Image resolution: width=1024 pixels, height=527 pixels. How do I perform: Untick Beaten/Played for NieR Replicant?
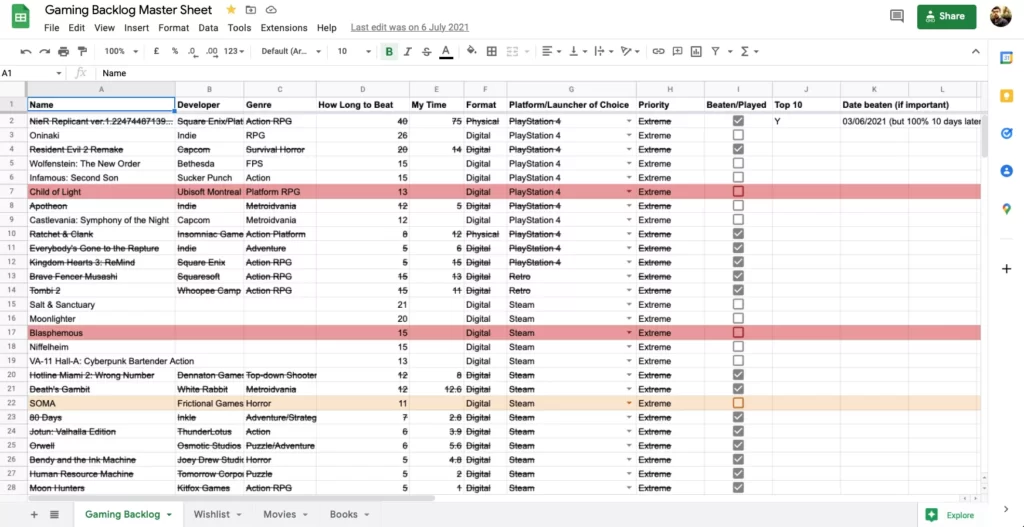pyautogui.click(x=738, y=121)
